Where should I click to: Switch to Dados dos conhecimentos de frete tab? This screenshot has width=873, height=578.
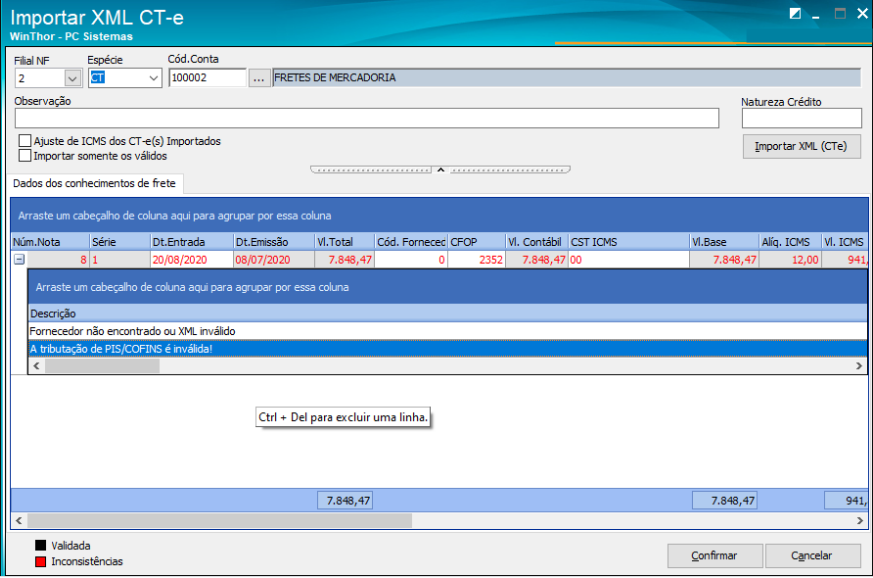94,183
